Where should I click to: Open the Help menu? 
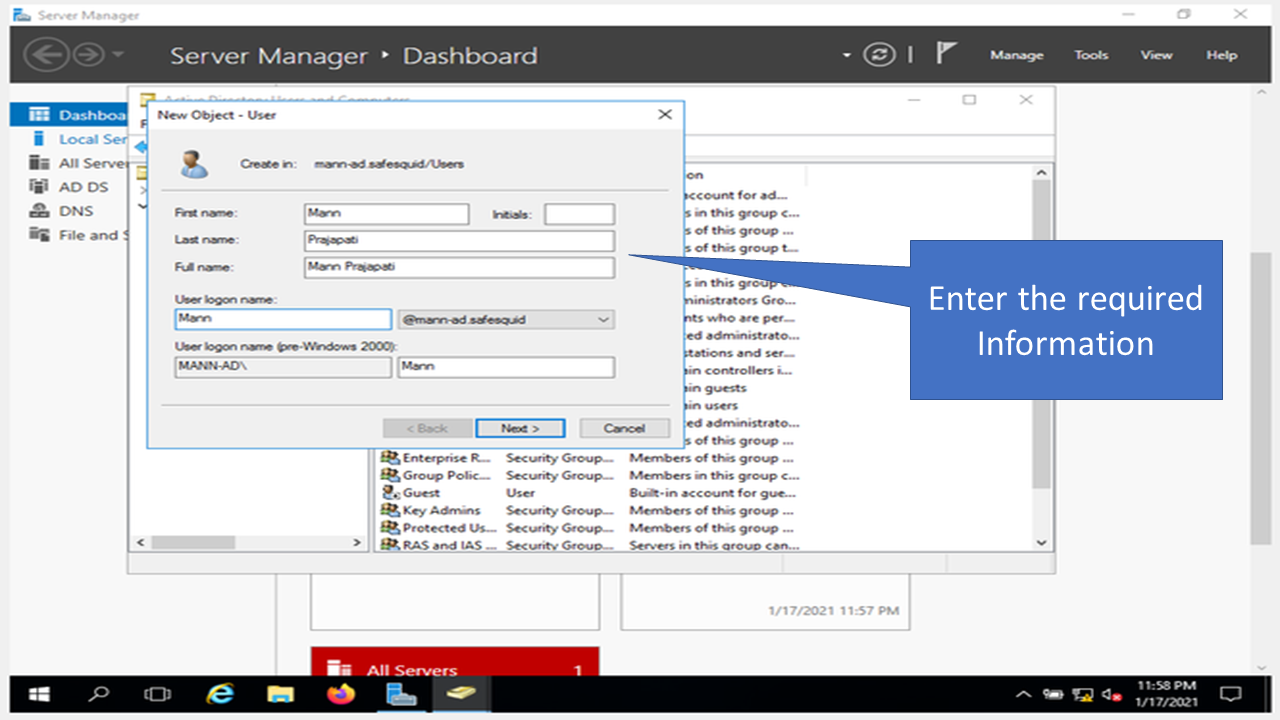1221,55
